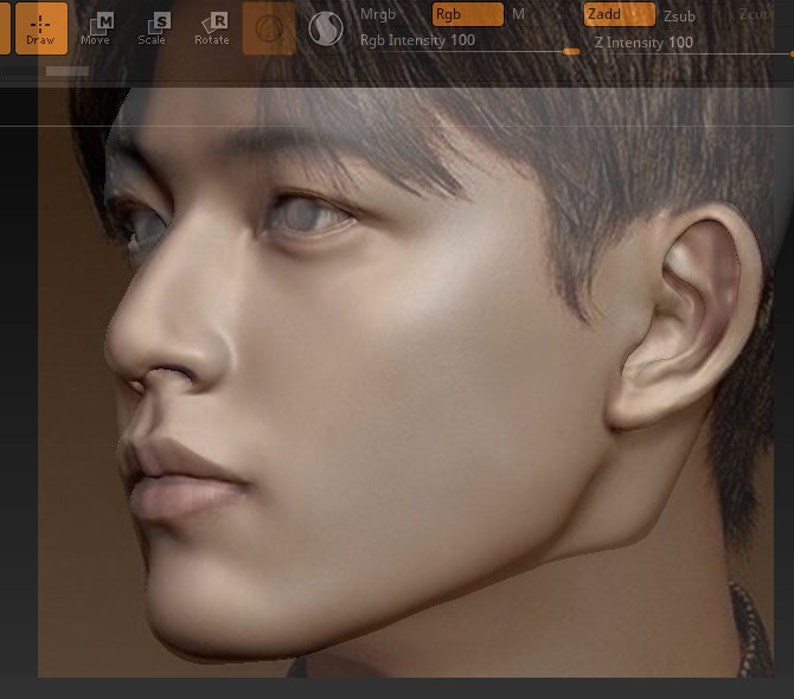Image resolution: width=794 pixels, height=699 pixels.
Task: Click the Rgb Intensity orange slider handle
Action: (x=571, y=52)
